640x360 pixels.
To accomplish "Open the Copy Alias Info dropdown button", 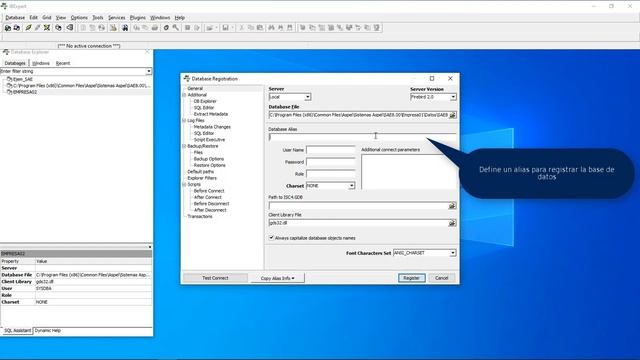I will pos(278,278).
